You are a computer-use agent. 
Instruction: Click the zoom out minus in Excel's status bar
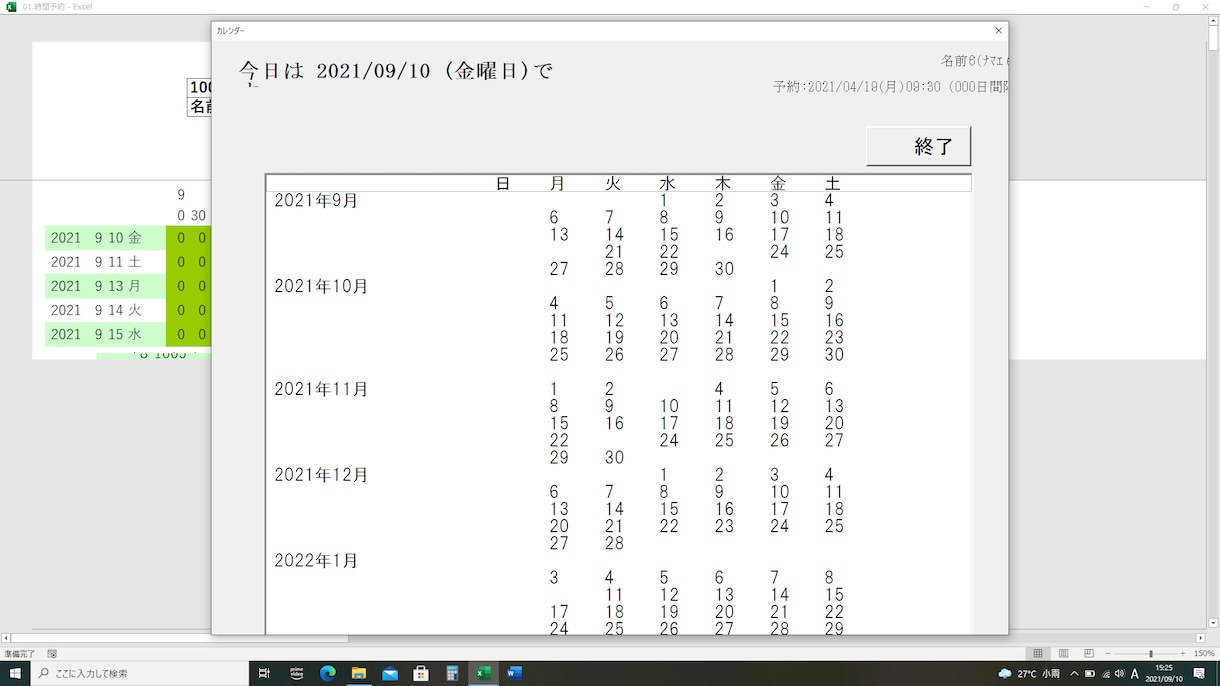tap(1108, 654)
